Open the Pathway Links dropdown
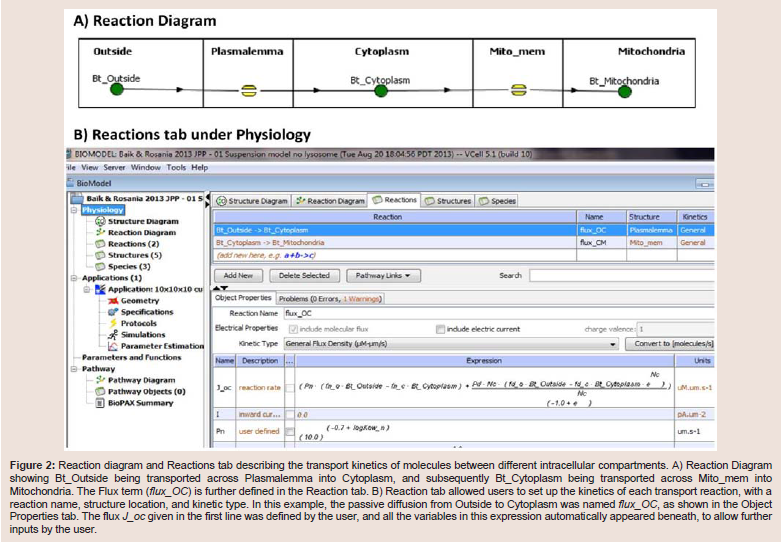Viewport: 781px width, 542px height. (x=383, y=275)
